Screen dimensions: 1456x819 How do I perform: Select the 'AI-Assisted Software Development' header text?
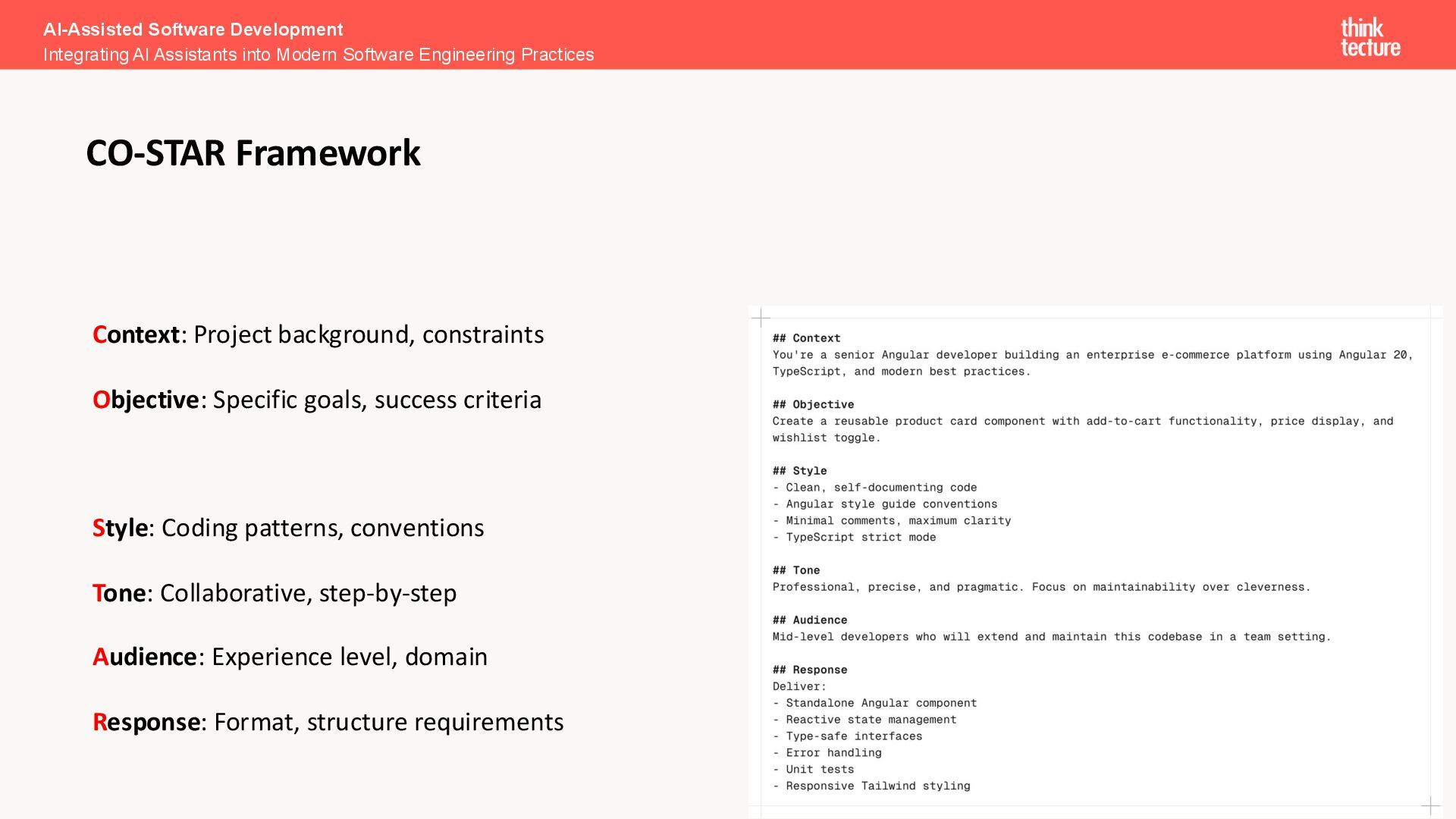pyautogui.click(x=193, y=30)
